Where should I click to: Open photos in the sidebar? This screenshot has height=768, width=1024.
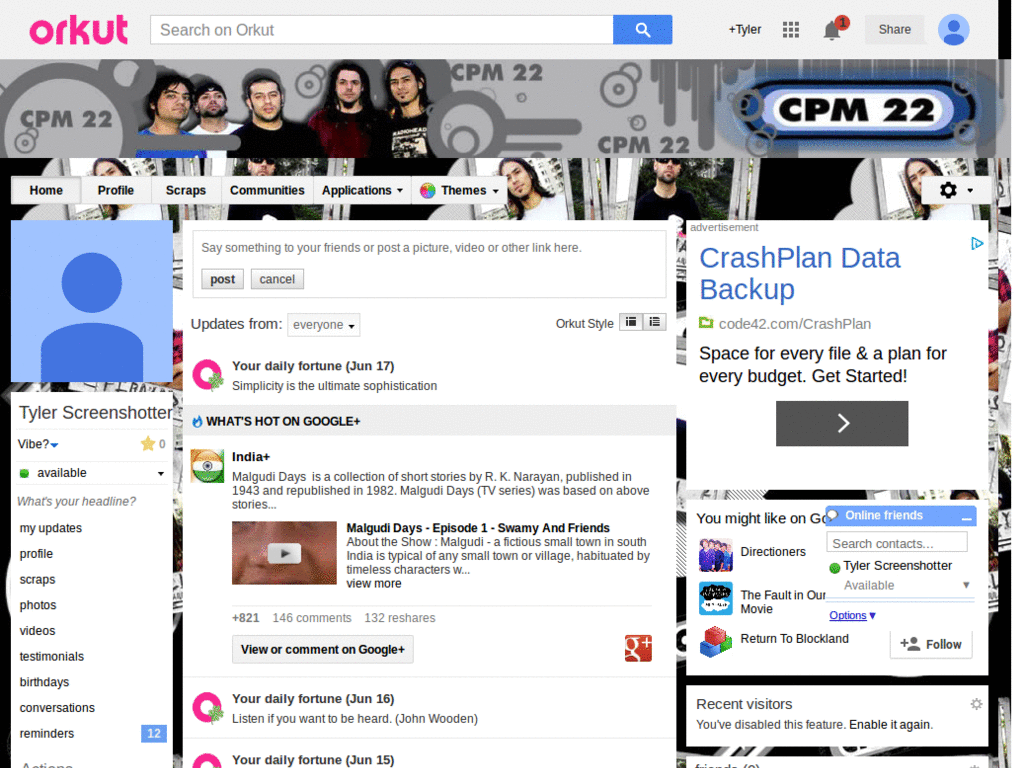click(x=38, y=605)
